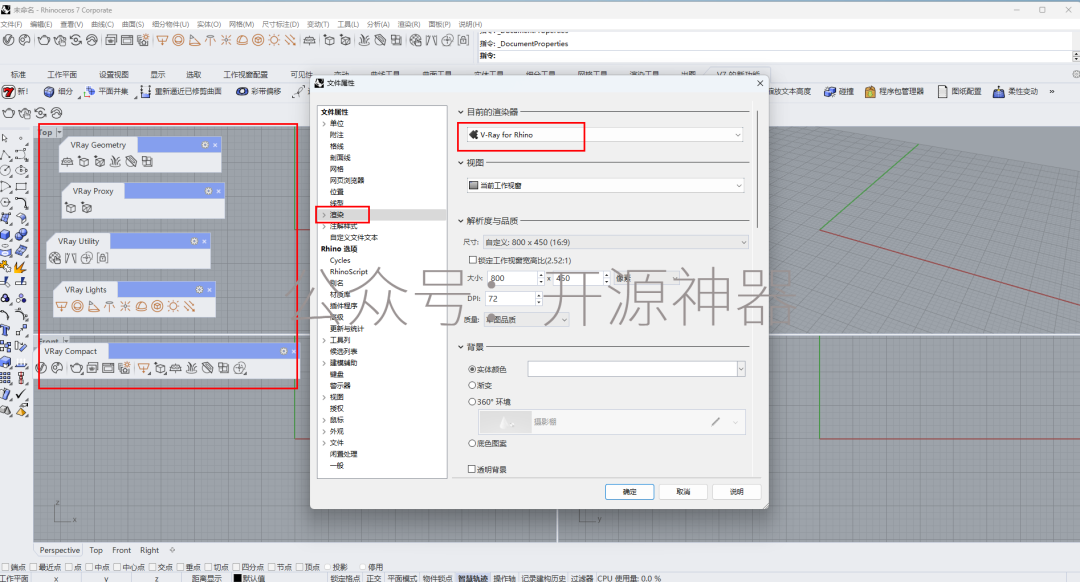Expand 单位 tree node arrow
This screenshot has width=1080, height=582.
coord(324,124)
